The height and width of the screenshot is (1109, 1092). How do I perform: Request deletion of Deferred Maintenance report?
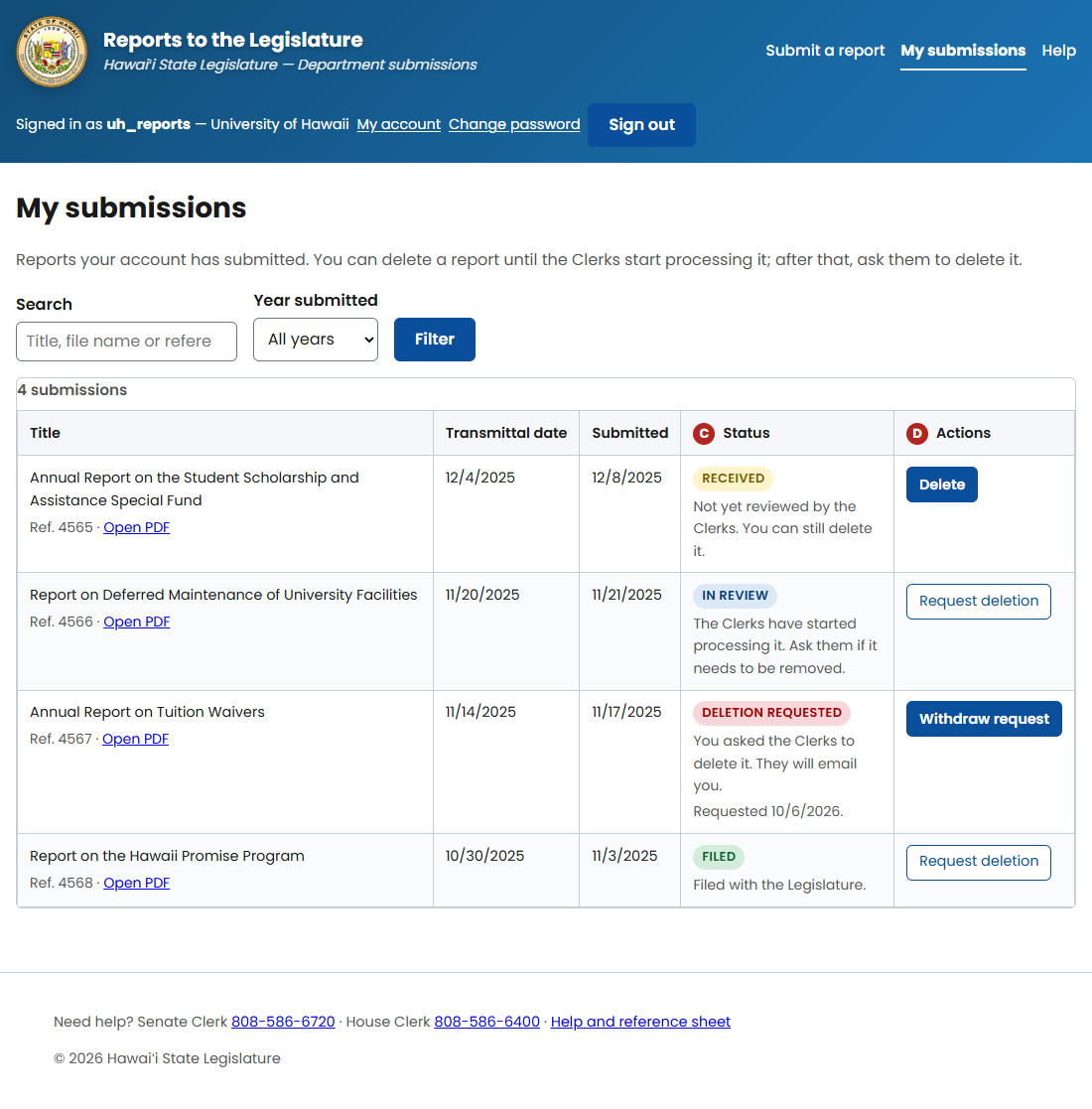point(978,602)
